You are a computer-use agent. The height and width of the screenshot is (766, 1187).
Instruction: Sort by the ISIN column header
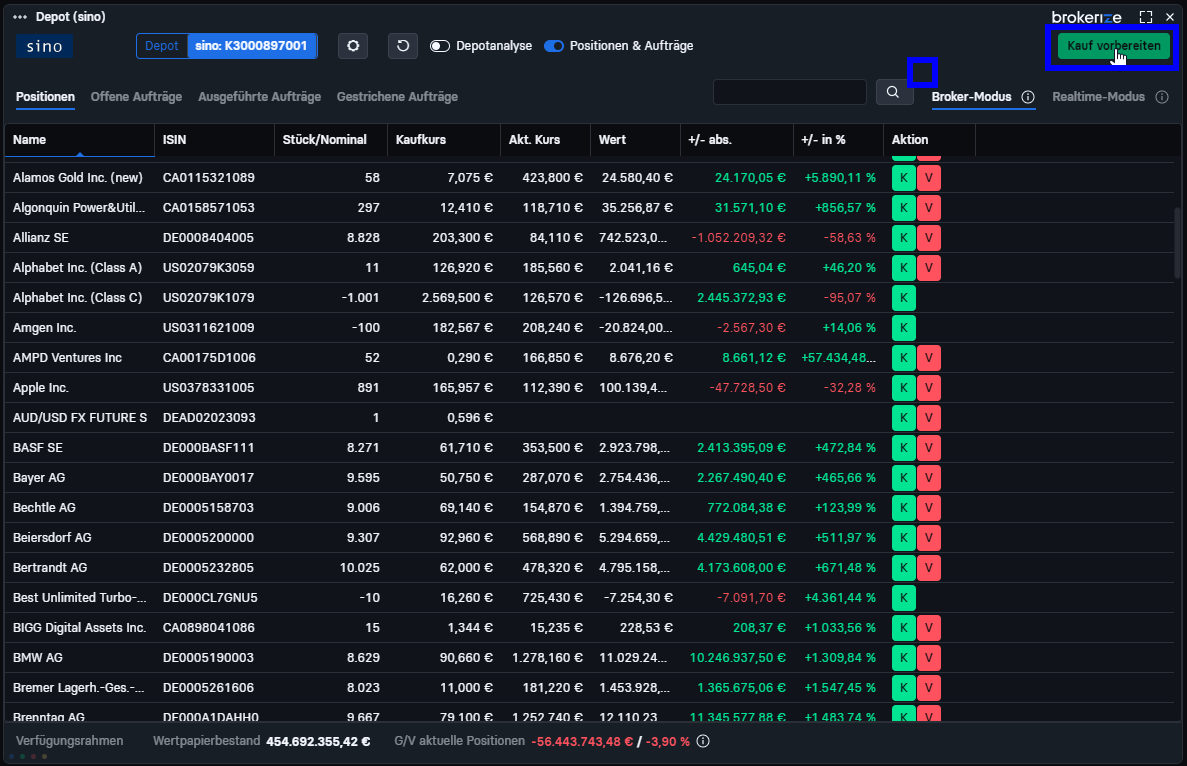215,140
